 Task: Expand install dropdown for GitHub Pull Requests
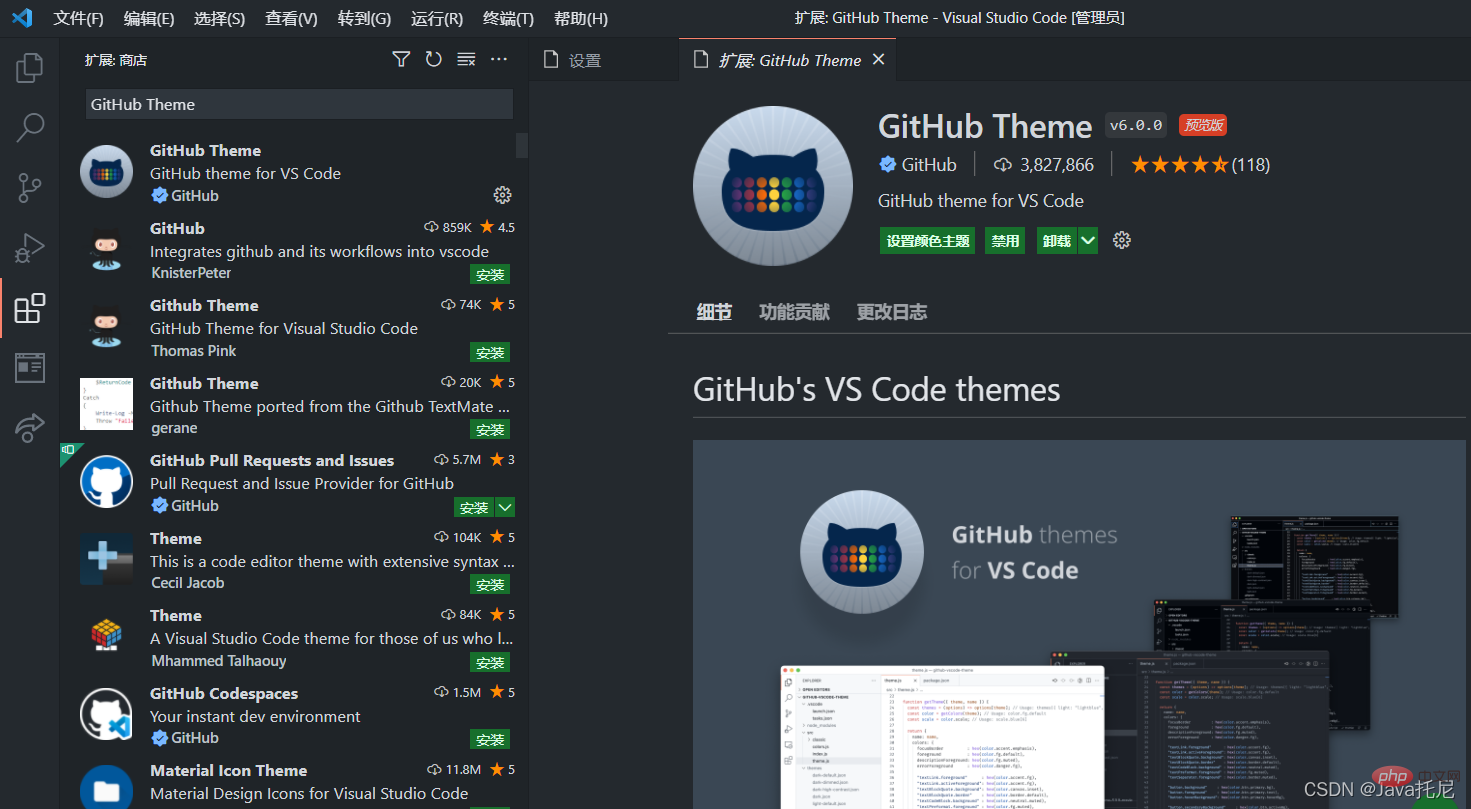tap(506, 507)
